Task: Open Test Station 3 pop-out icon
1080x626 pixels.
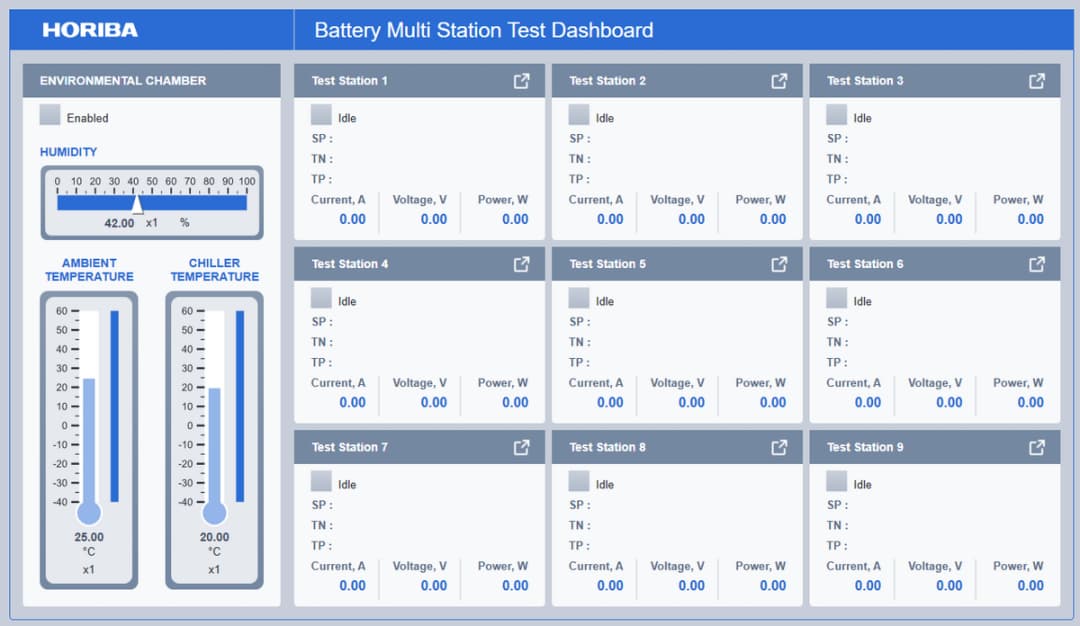Action: [x=1037, y=81]
